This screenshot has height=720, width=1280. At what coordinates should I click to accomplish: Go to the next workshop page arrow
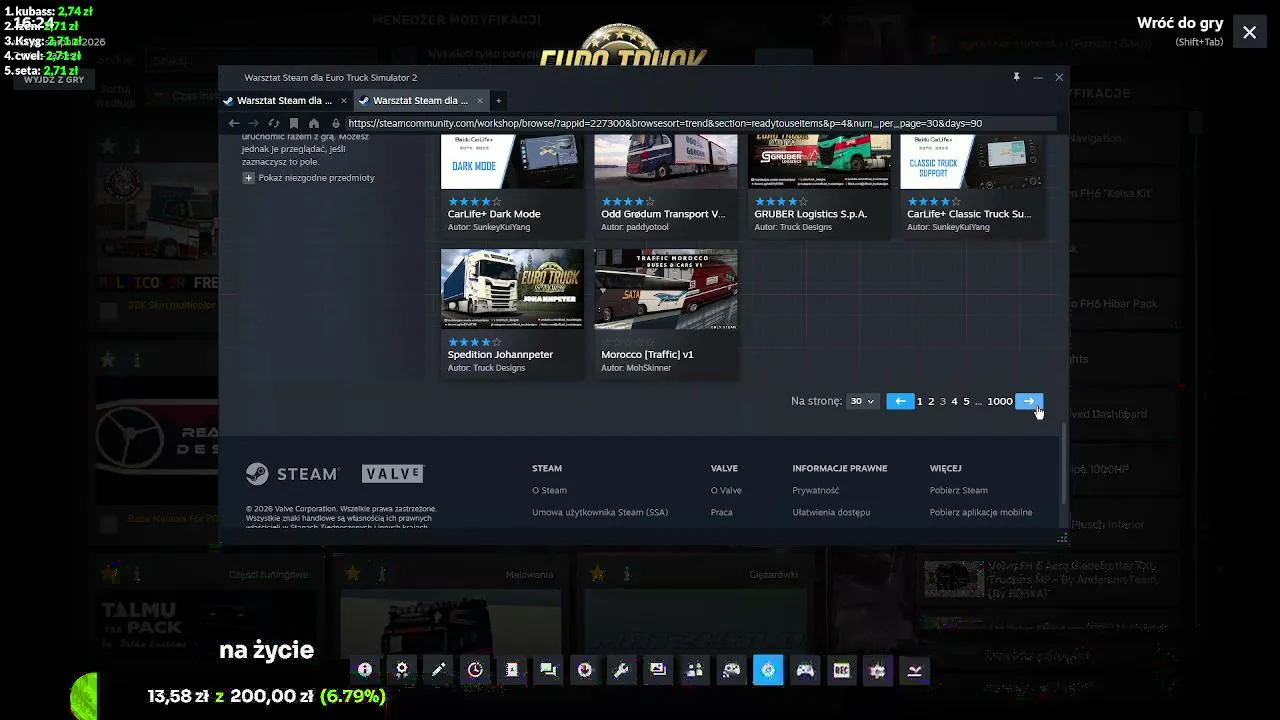(1029, 401)
